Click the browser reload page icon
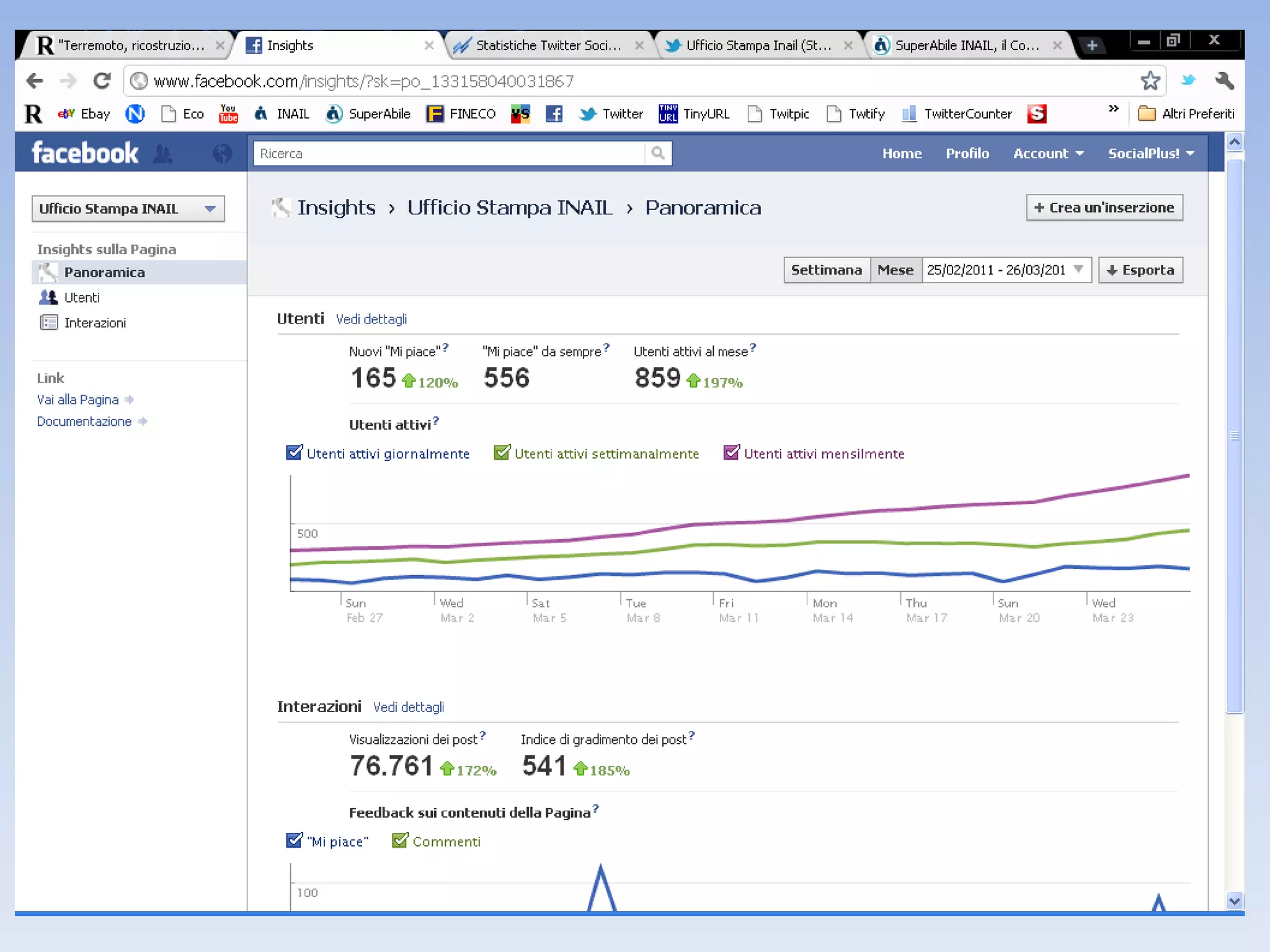This screenshot has width=1270, height=952. (x=102, y=81)
